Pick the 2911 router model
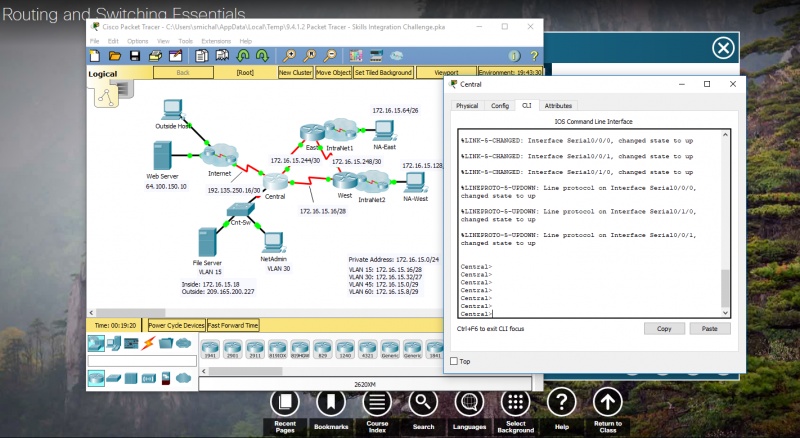This screenshot has width=800, height=438. pos(255,349)
